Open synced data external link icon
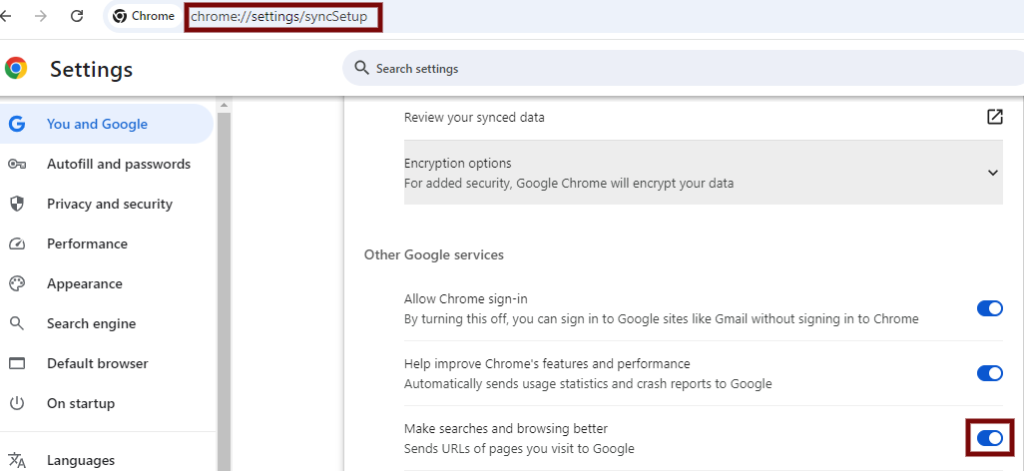Viewport: 1024px width, 471px height. [x=994, y=117]
